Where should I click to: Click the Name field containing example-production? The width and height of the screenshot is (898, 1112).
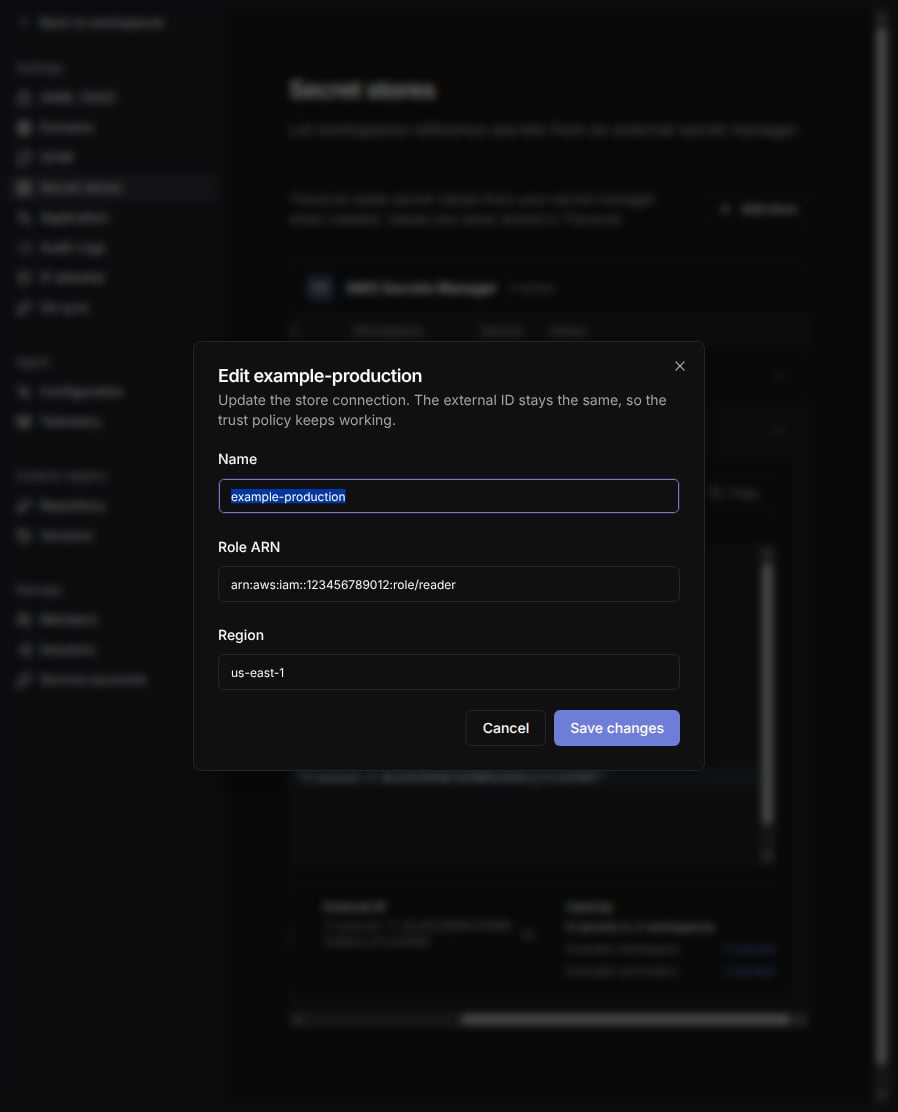pos(448,496)
